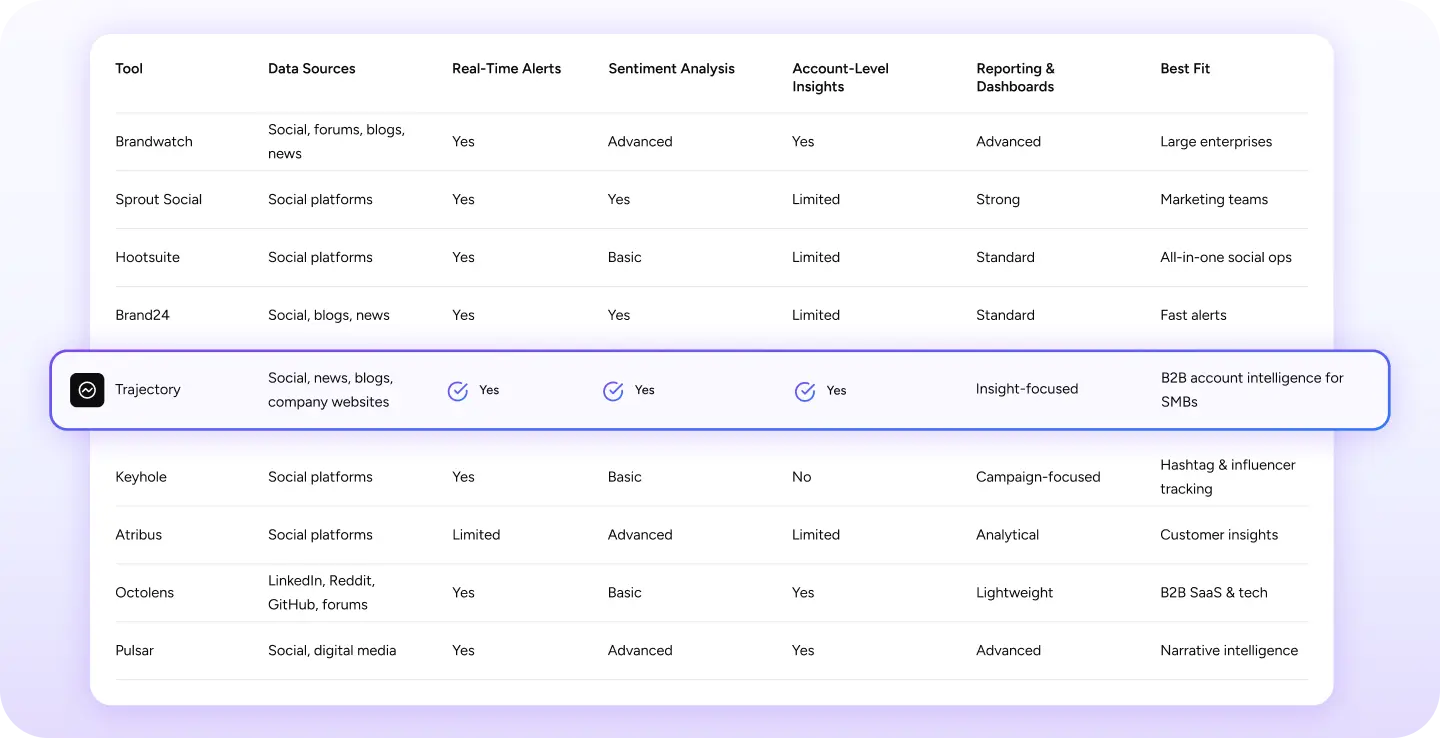
Task: Click "B2B account intelligence for SMBs" cell
Action: coord(1252,390)
